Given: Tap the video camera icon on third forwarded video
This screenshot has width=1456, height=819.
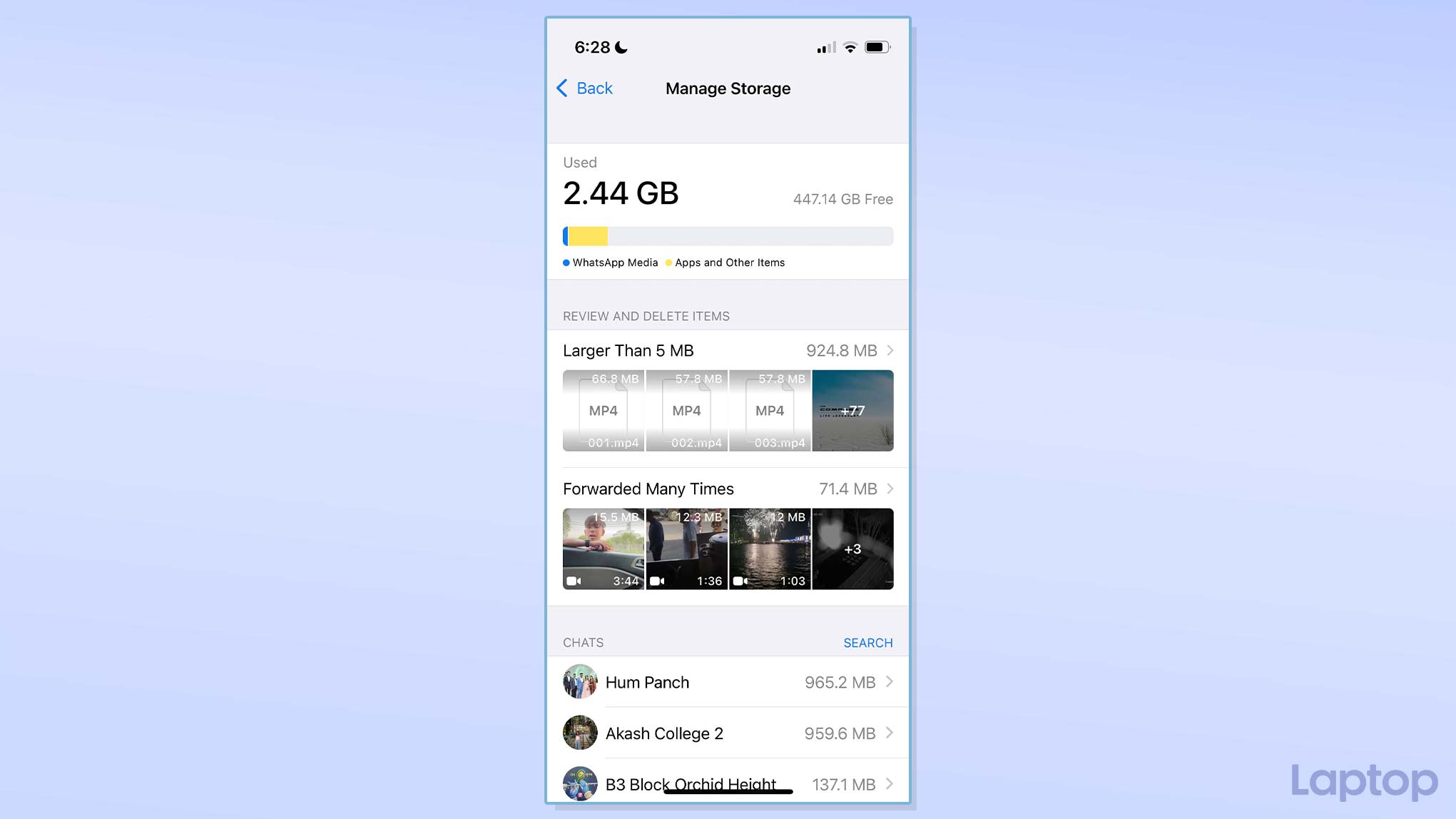Looking at the screenshot, I should coord(740,580).
